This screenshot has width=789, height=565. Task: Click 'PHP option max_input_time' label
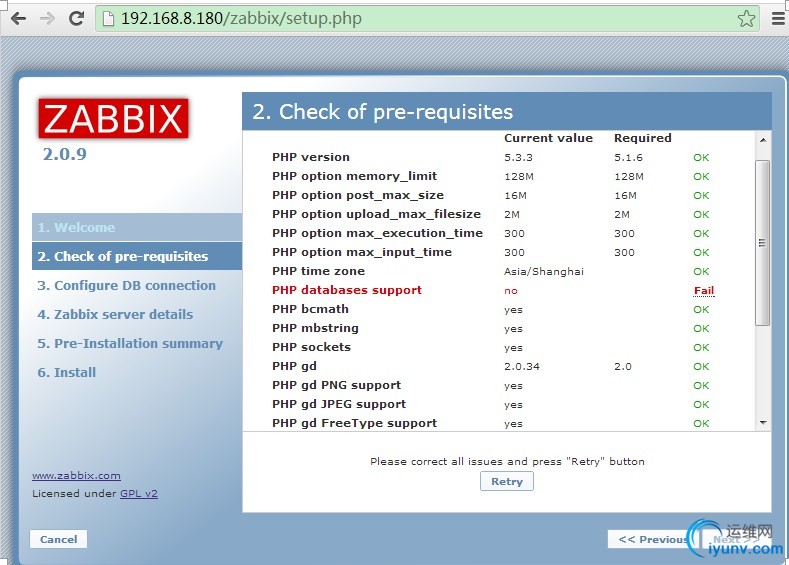362,252
